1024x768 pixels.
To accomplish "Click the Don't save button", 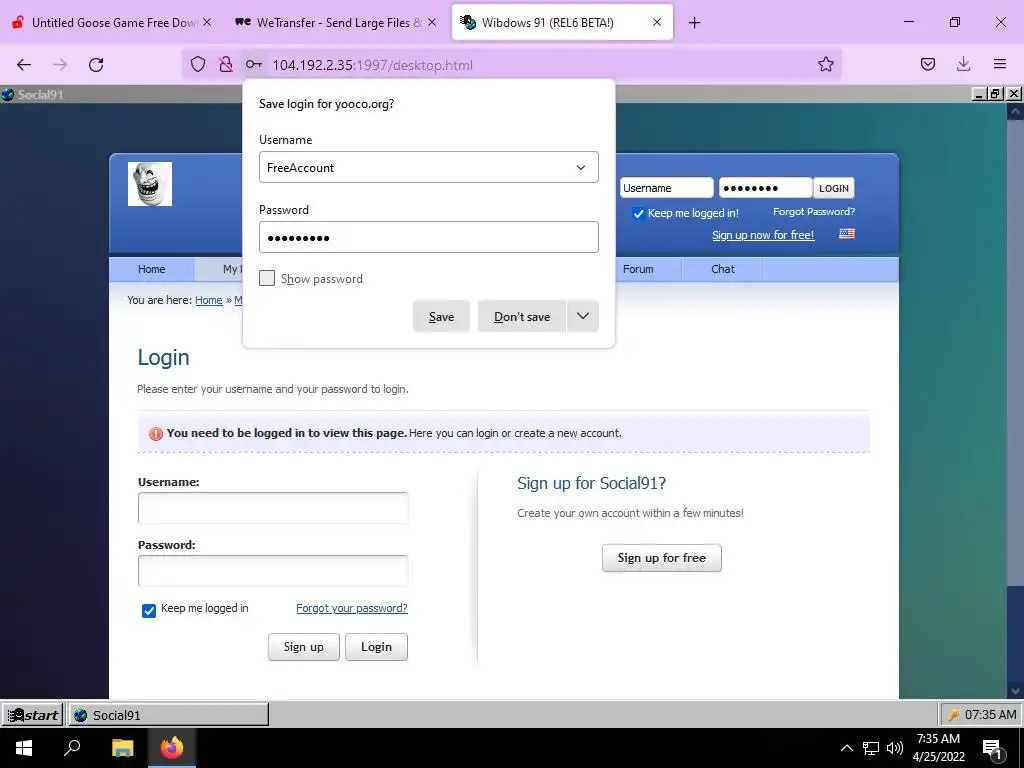I will (x=522, y=316).
